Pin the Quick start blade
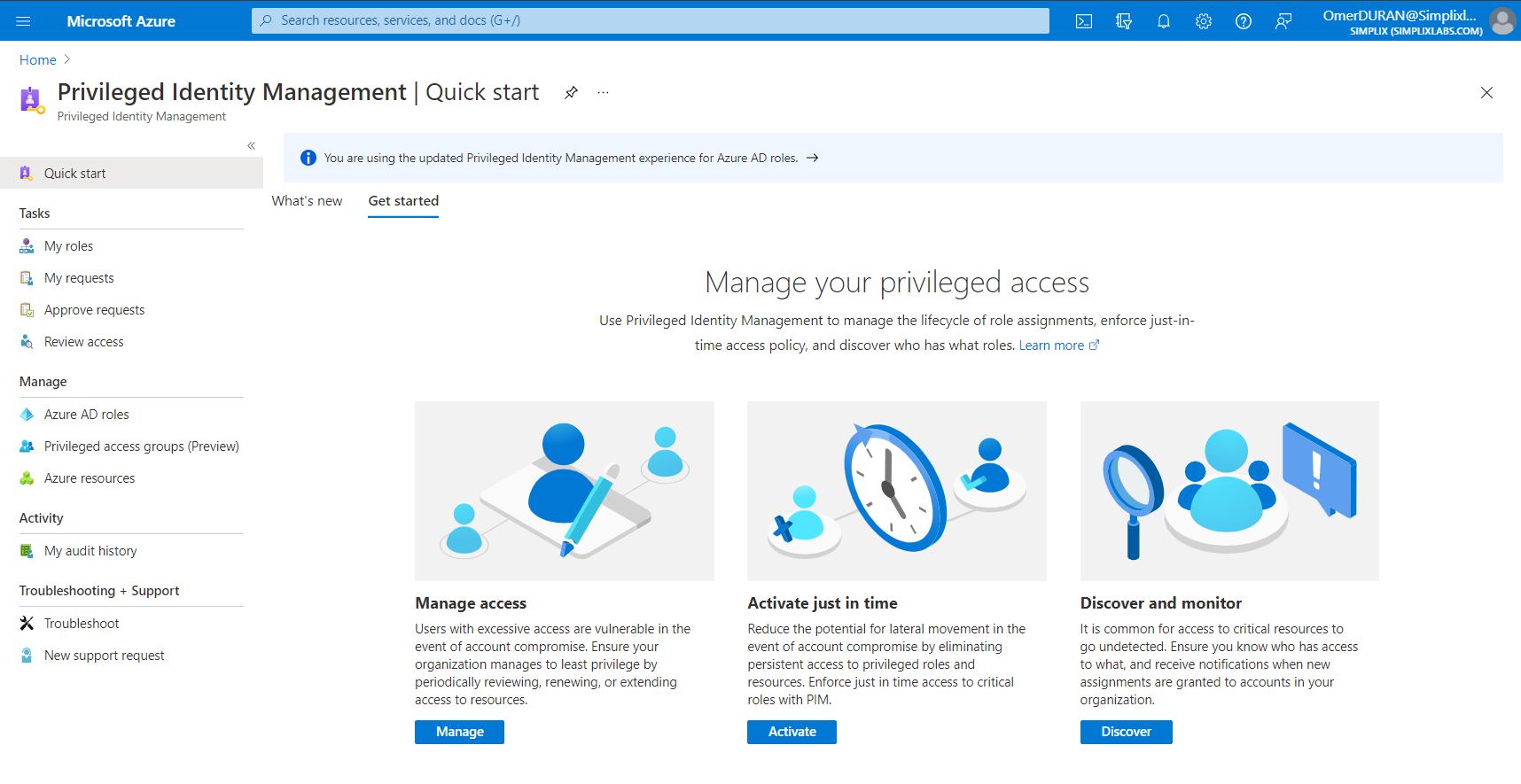The height and width of the screenshot is (784, 1521). click(572, 92)
